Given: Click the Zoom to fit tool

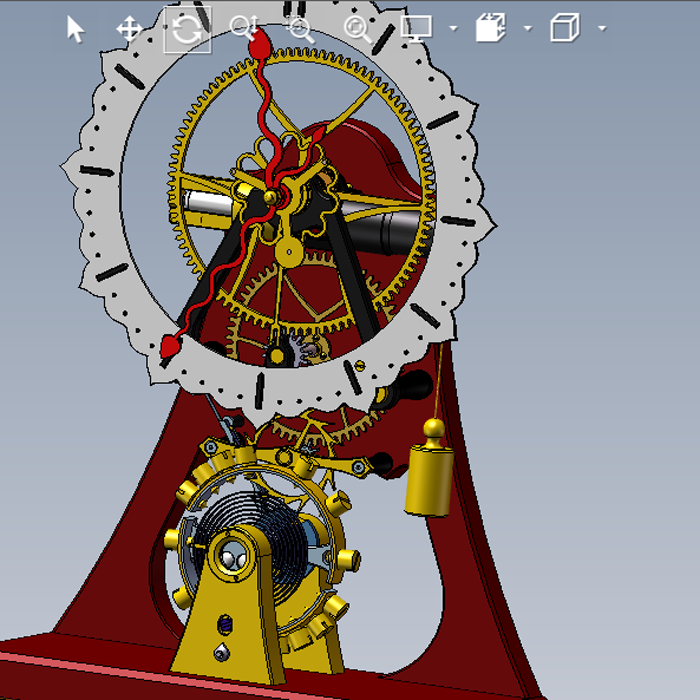Looking at the screenshot, I should (358, 29).
